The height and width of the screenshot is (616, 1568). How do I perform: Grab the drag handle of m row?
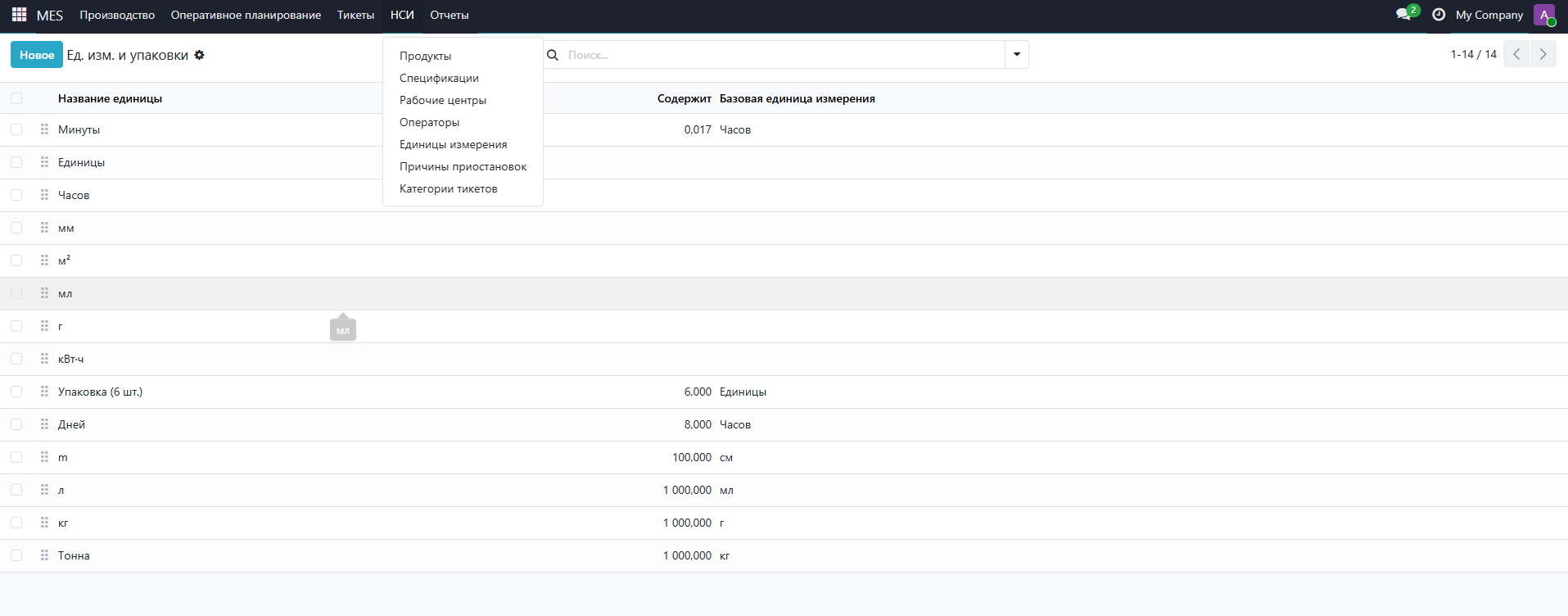point(44,457)
